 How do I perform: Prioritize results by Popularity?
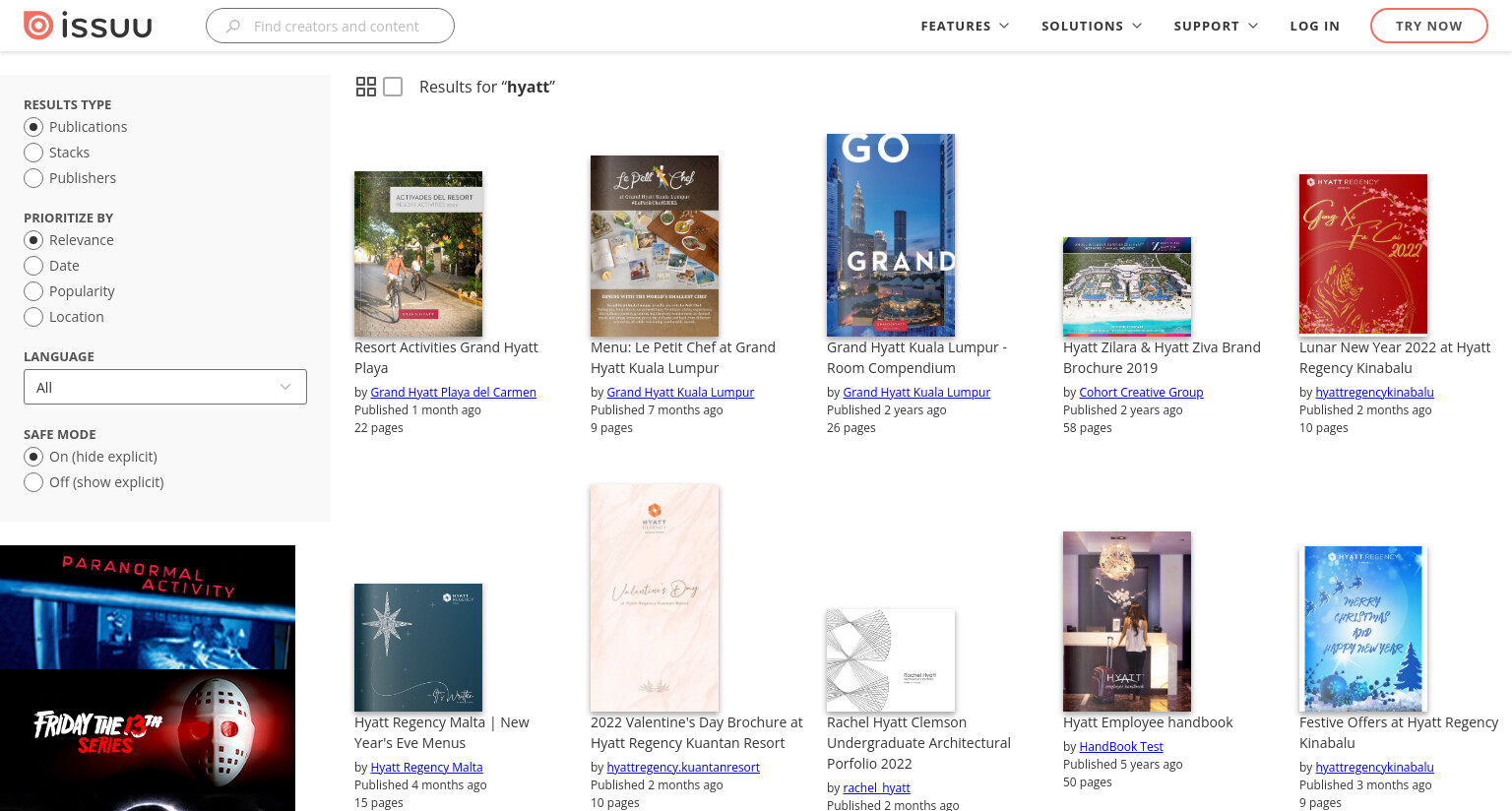tap(33, 291)
